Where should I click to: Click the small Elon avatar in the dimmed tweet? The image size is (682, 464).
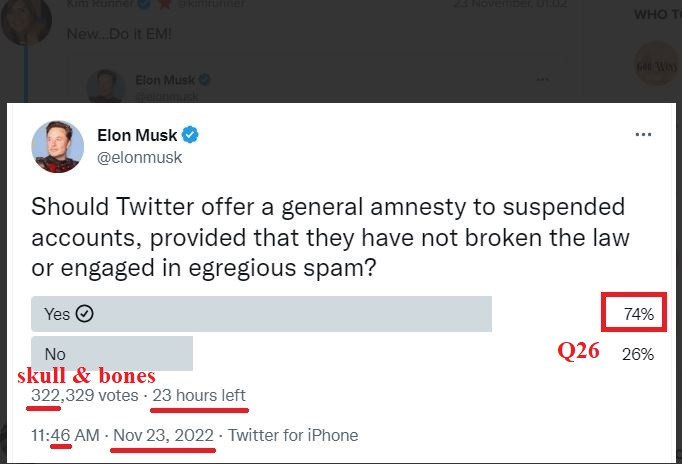(106, 88)
